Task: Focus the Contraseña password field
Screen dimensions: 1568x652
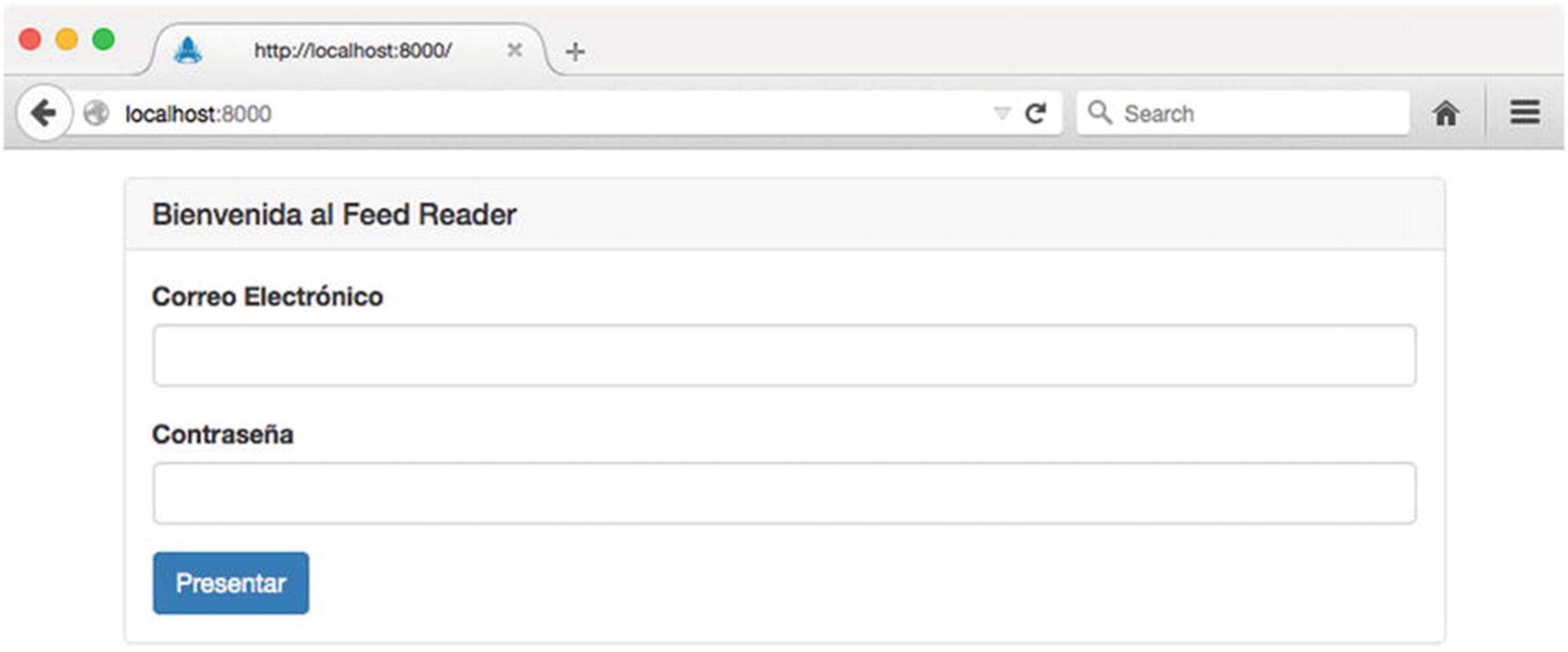Action: point(784,494)
